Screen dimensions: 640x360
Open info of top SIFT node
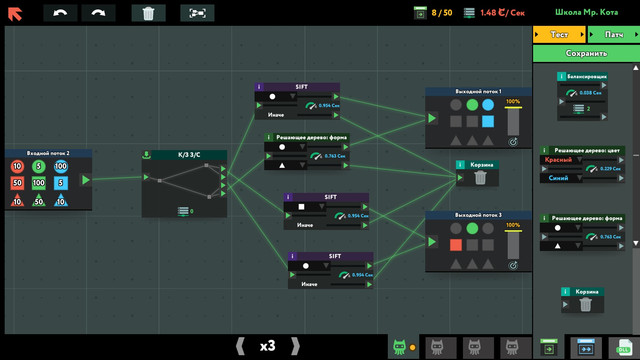point(259,87)
